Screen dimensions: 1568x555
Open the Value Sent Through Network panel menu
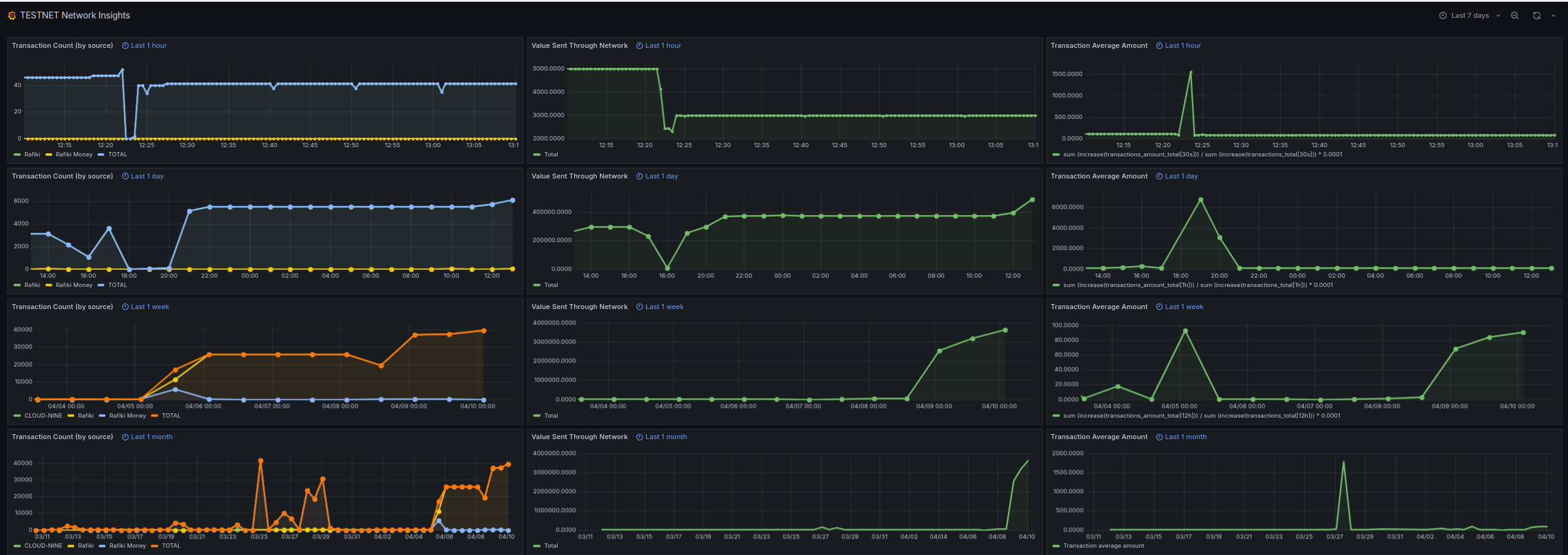(579, 45)
